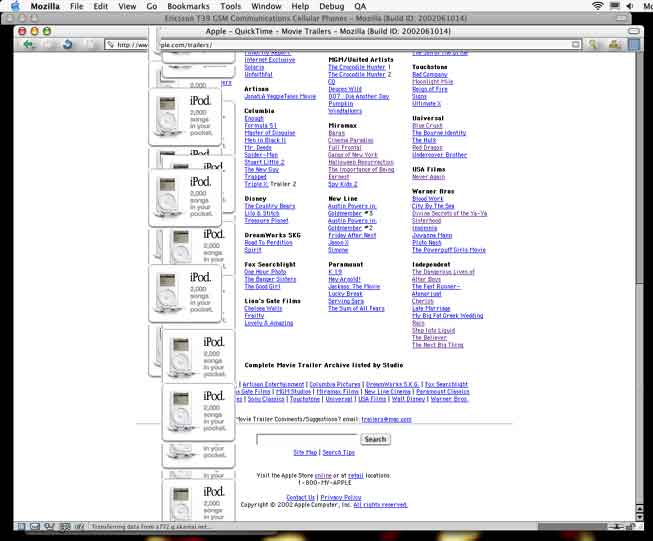Click the Search button below the page

point(375,439)
